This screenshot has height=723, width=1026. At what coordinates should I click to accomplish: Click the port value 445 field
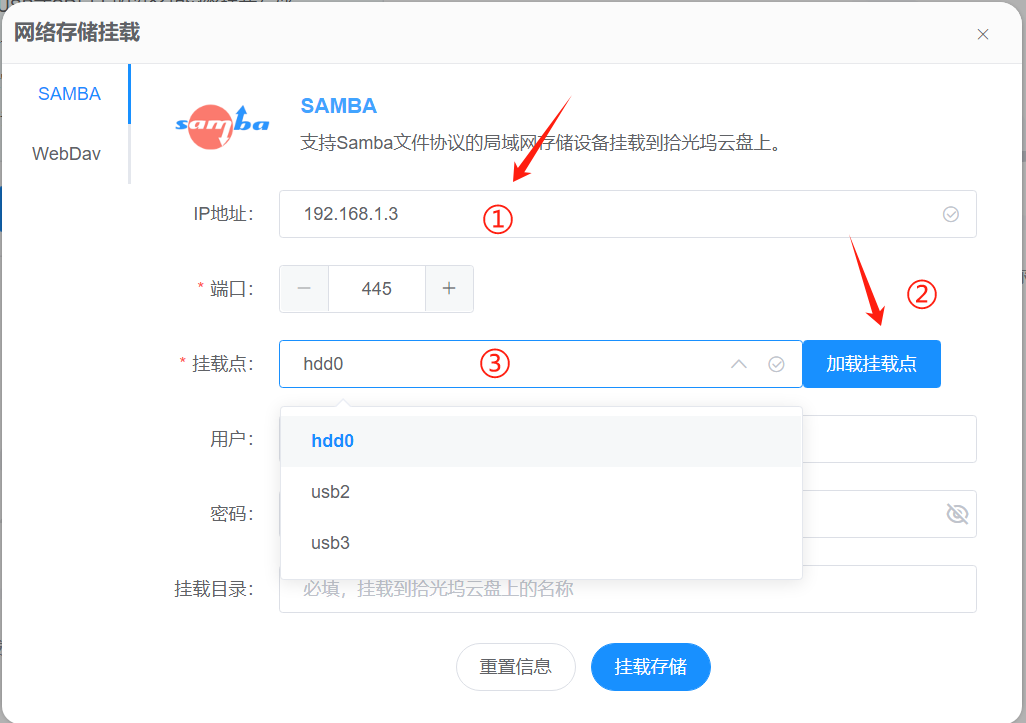376,289
